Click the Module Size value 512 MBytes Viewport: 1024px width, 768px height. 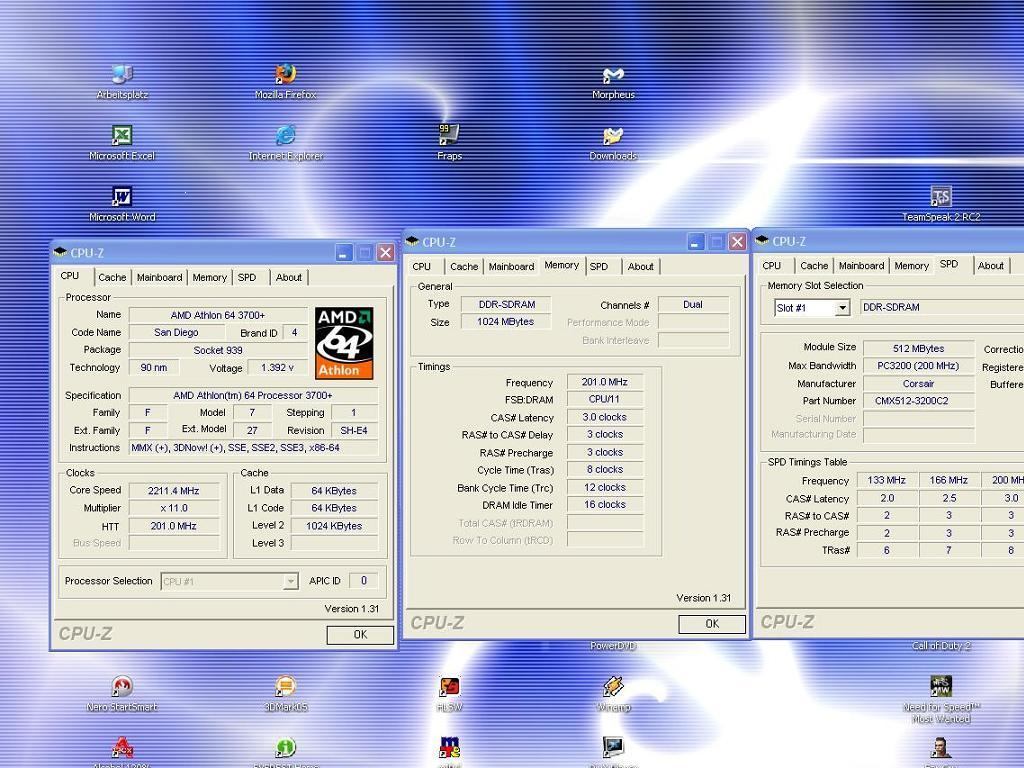coord(919,348)
